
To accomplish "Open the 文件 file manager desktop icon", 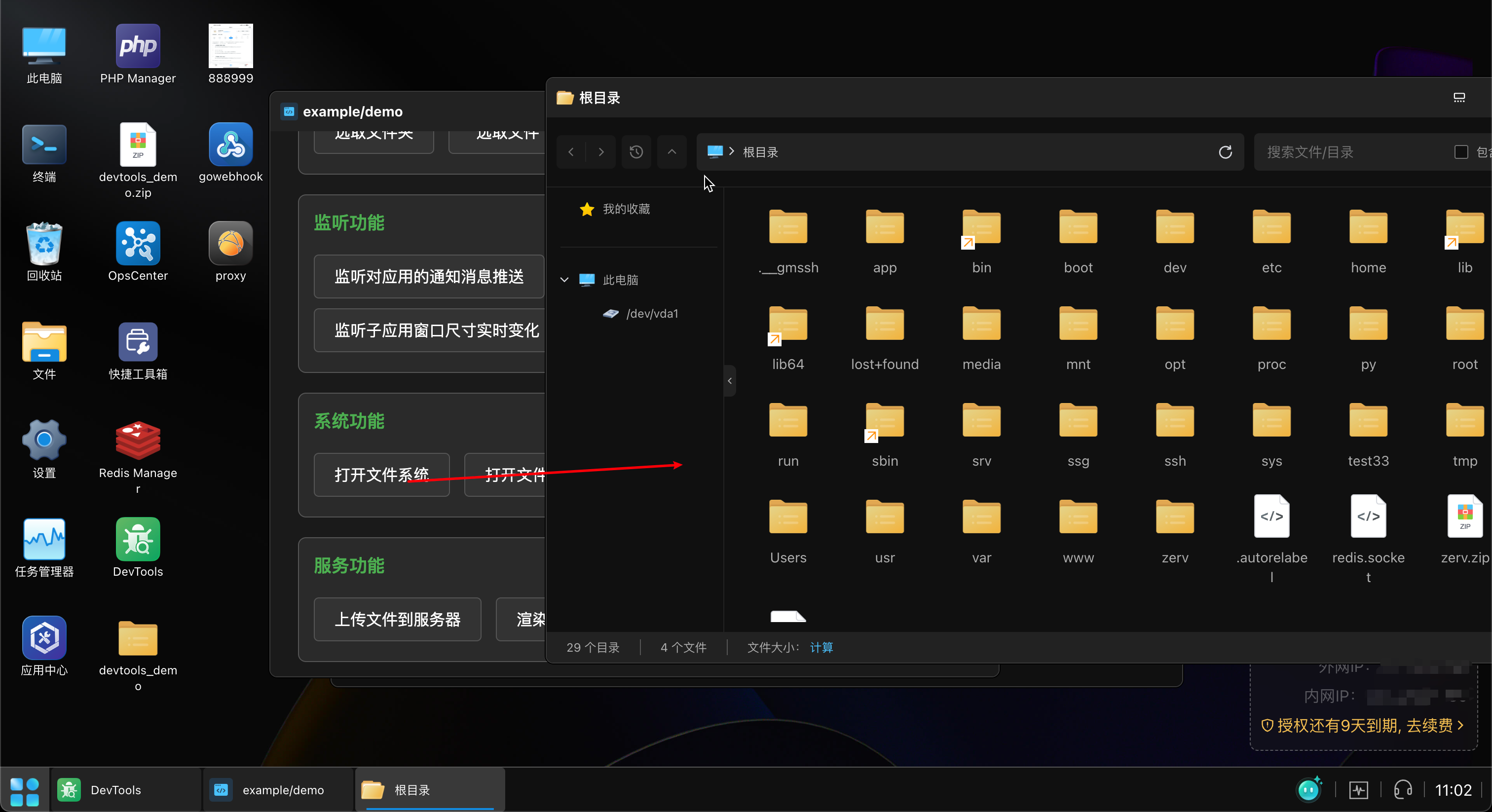I will coord(44,350).
